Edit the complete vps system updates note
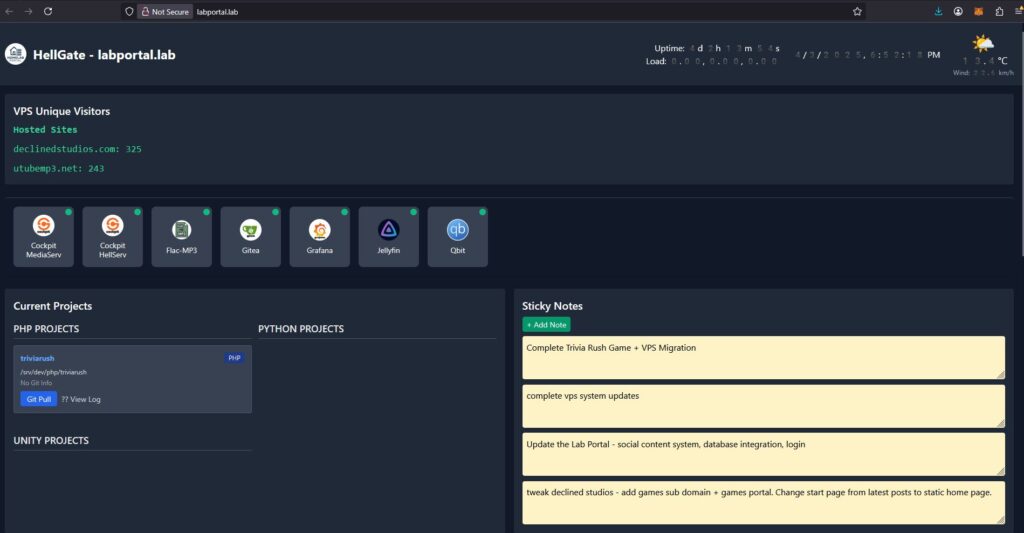1024x533 pixels. [763, 406]
